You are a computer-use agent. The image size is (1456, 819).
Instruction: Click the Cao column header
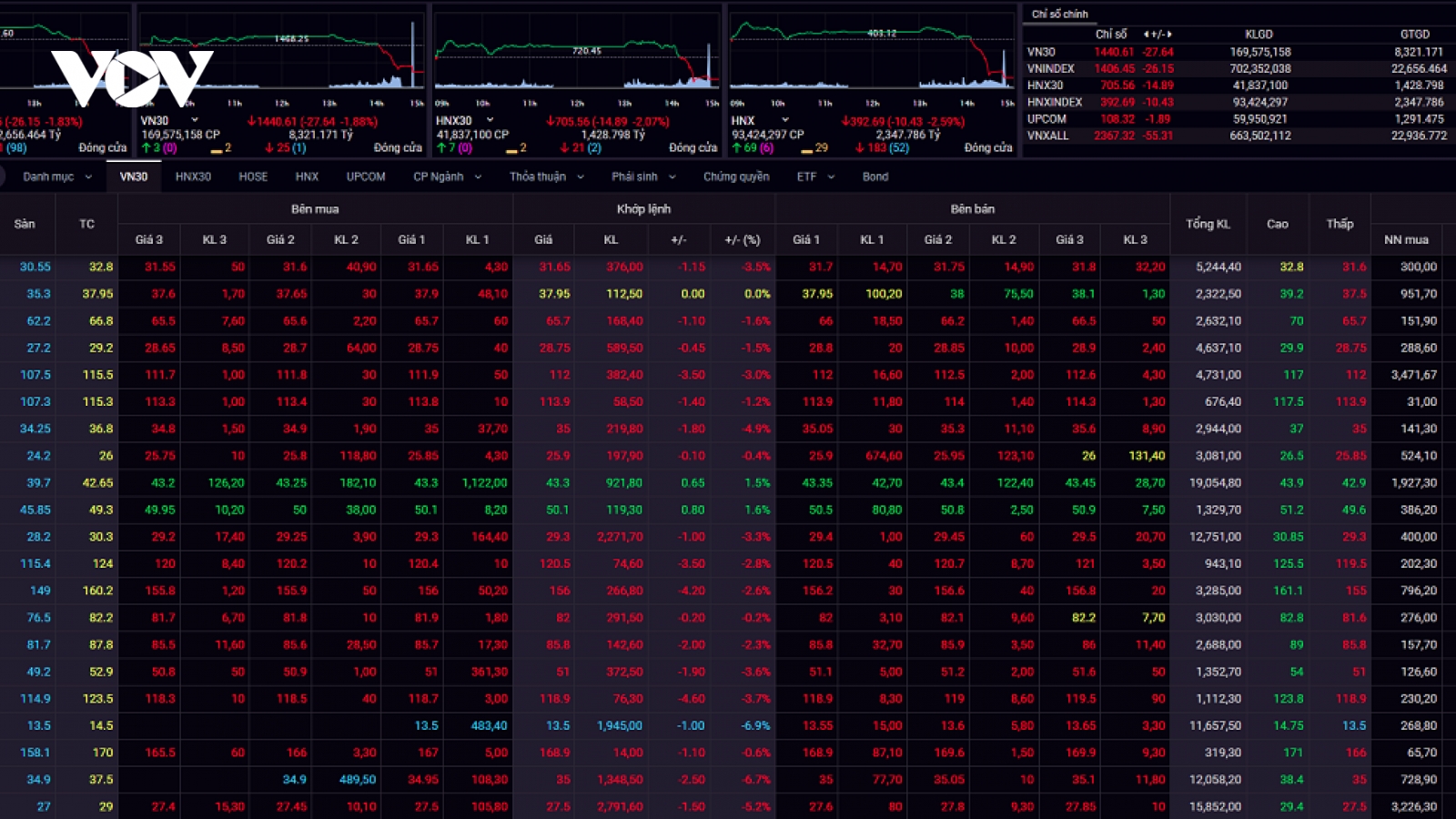[x=1277, y=224]
